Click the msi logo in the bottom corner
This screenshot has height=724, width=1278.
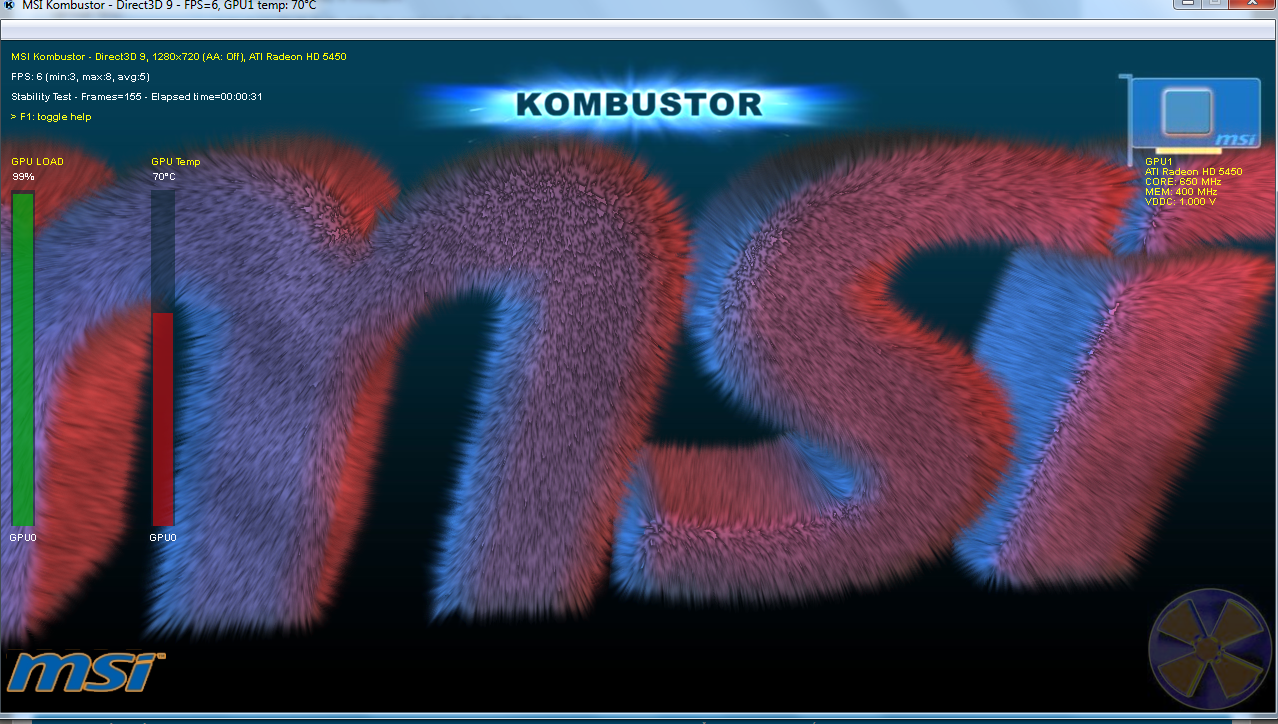coord(84,673)
